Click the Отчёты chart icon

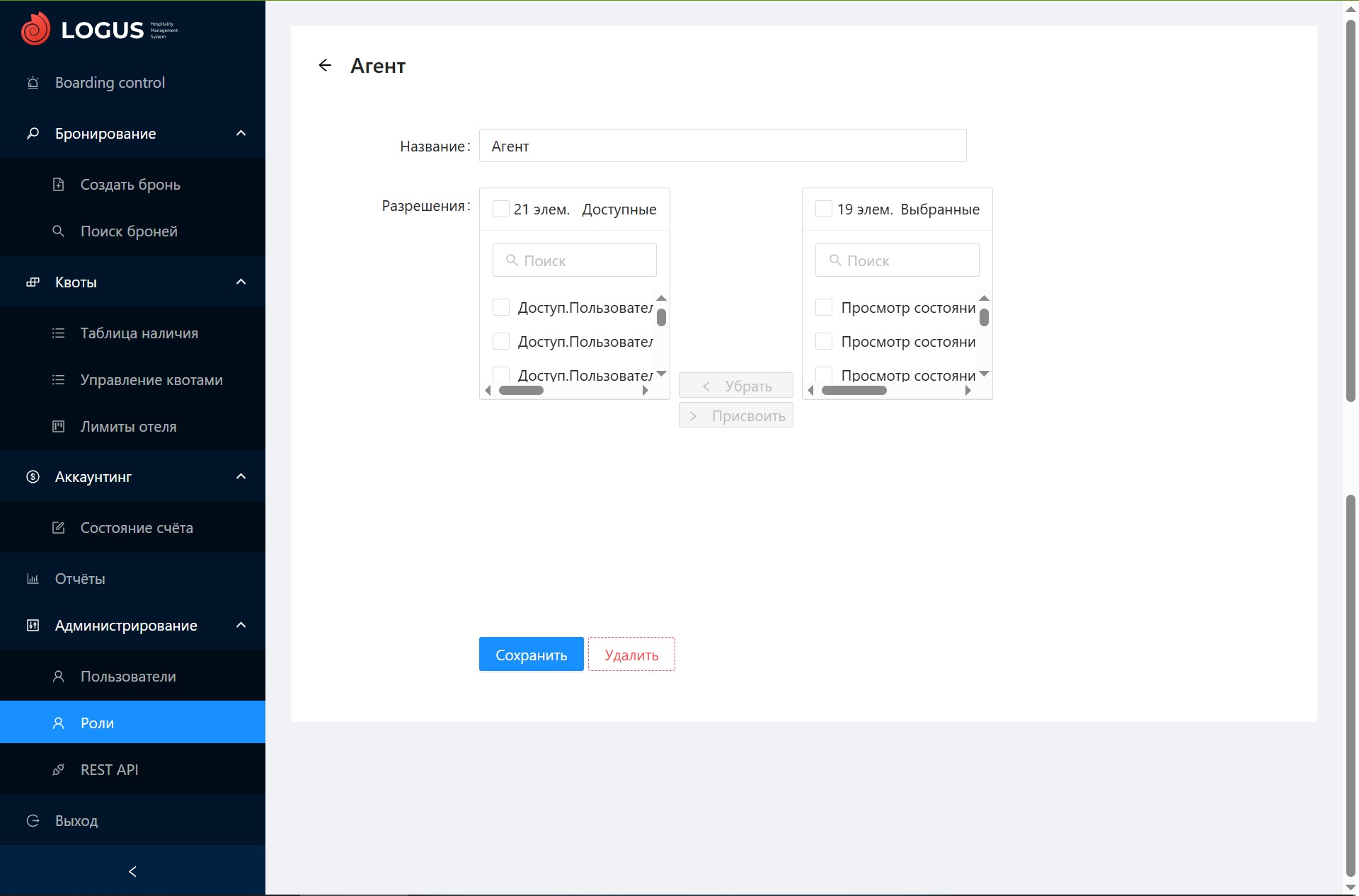(33, 579)
